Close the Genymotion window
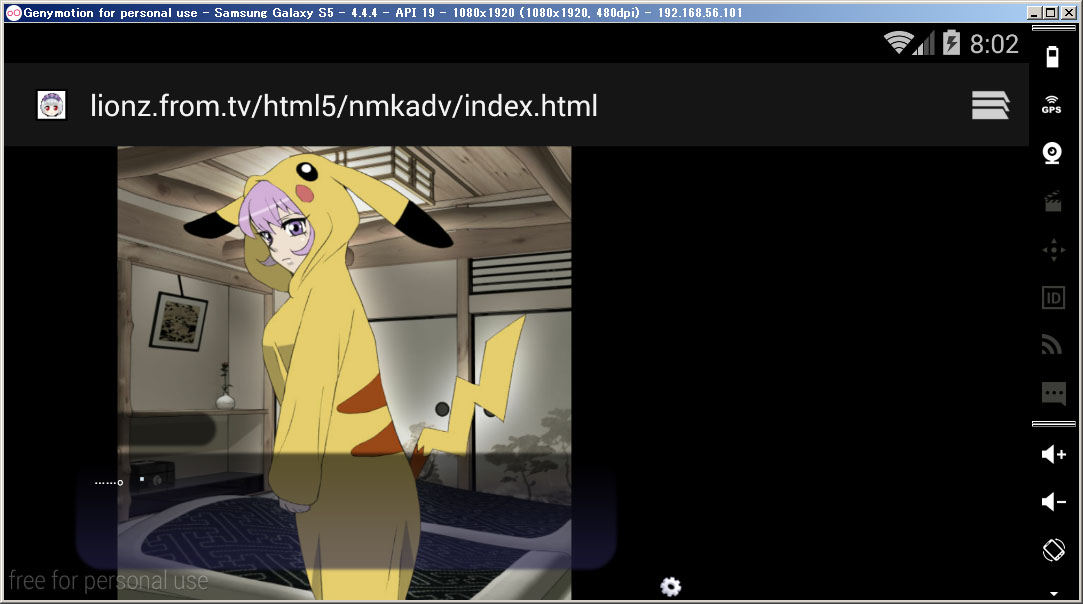This screenshot has width=1083, height=604. 1068,12
